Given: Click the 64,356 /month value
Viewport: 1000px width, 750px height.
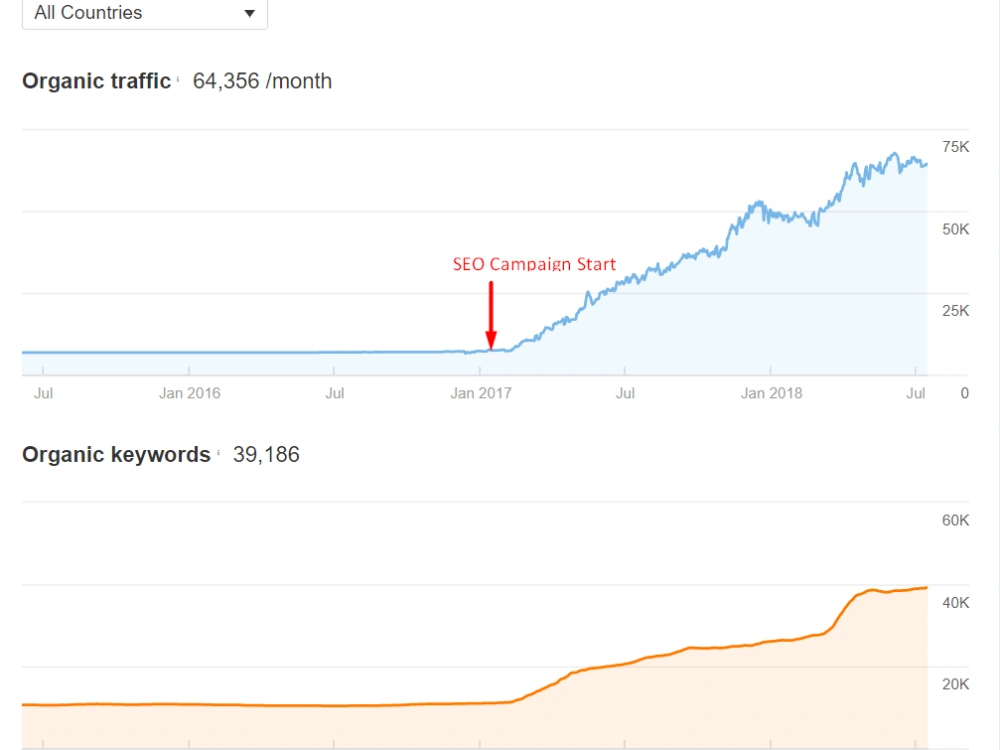Looking at the screenshot, I should pos(262,81).
